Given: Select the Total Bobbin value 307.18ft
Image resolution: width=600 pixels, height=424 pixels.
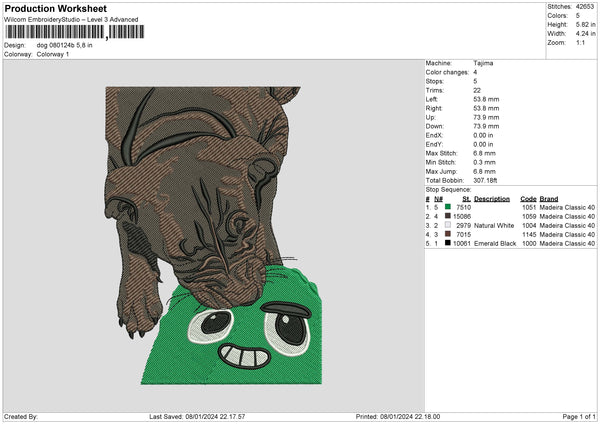Looking at the screenshot, I should (486, 178).
